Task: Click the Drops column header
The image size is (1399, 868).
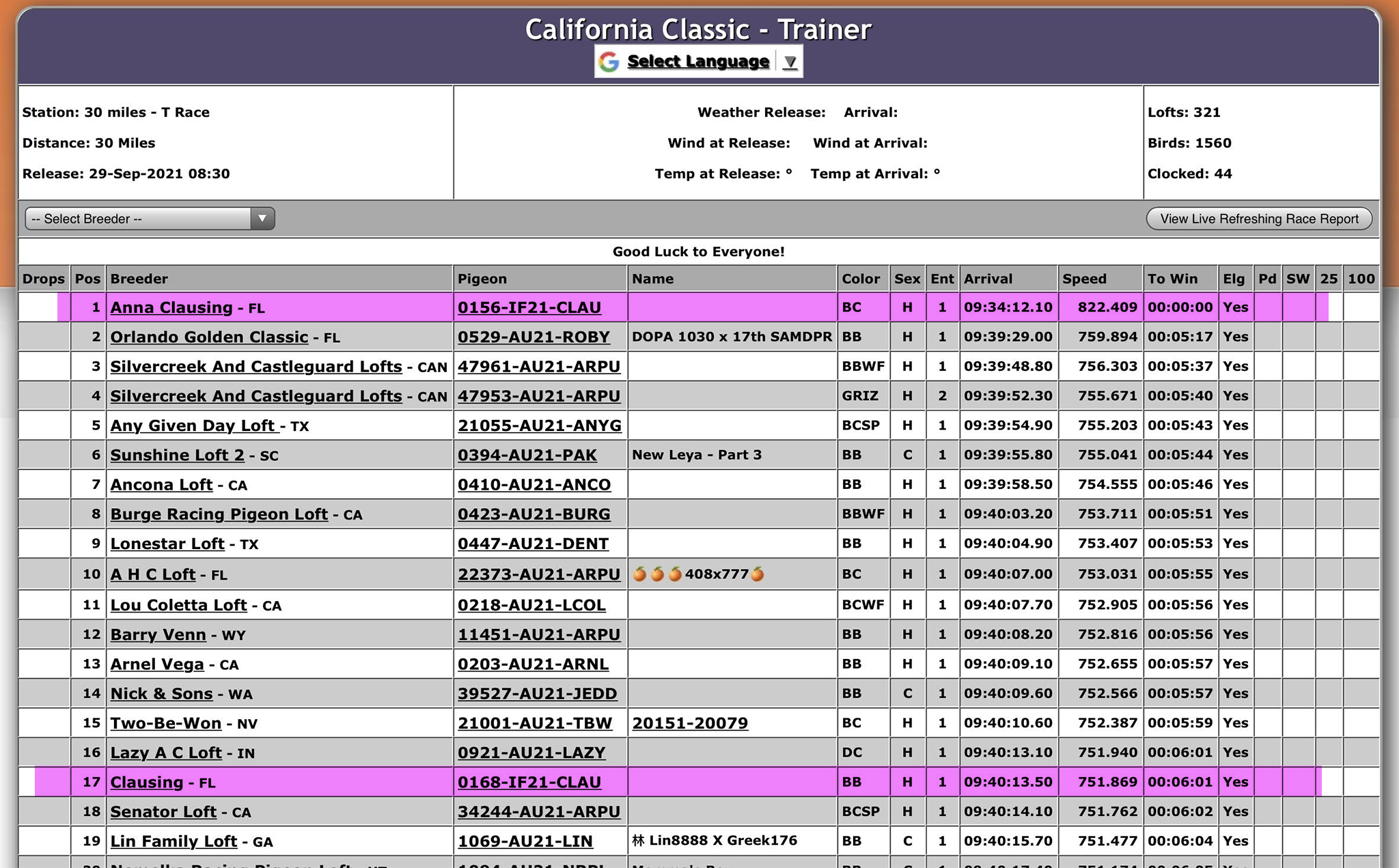Action: 43,279
